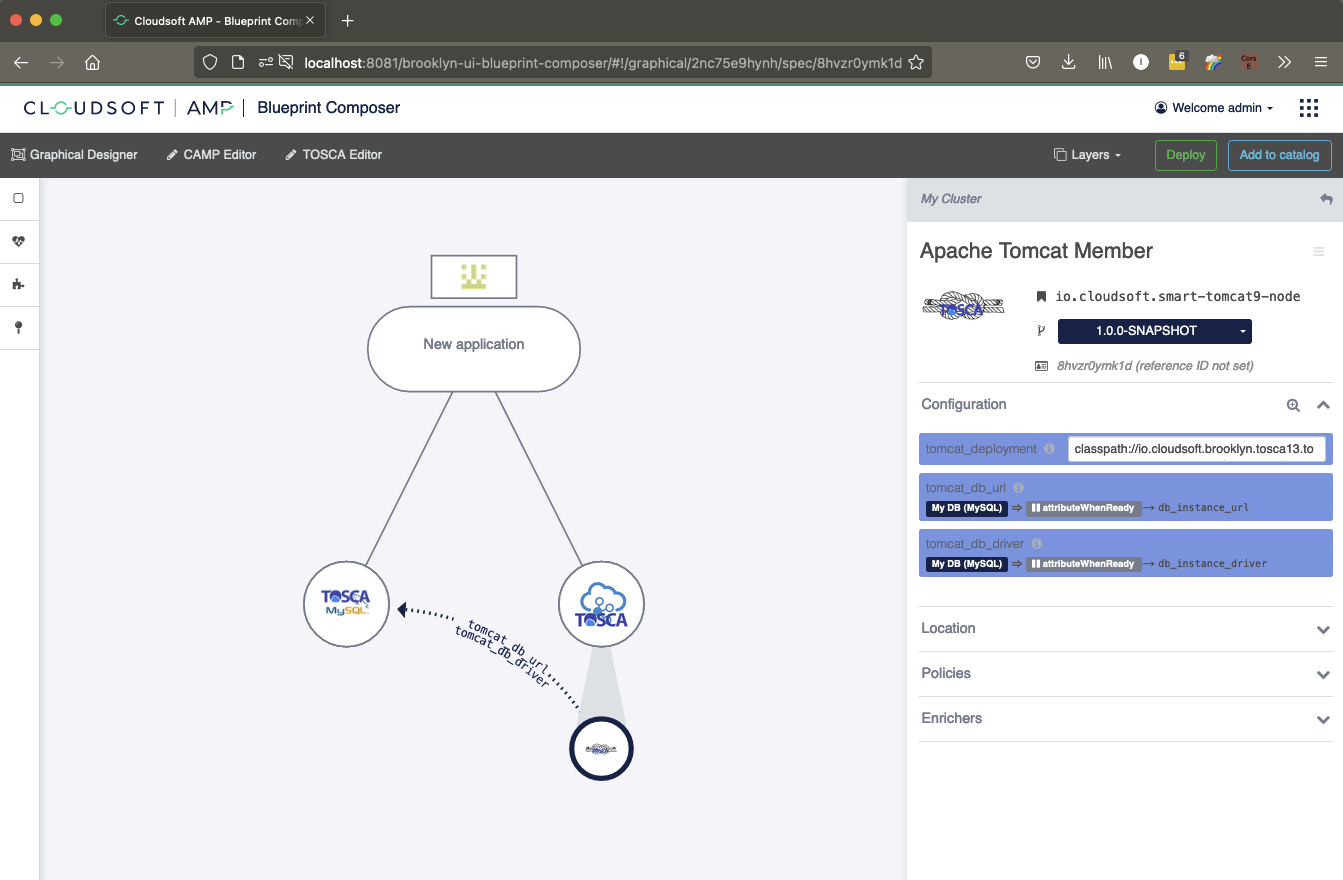1343x880 pixels.
Task: Click the Deploy button
Action: point(1186,155)
